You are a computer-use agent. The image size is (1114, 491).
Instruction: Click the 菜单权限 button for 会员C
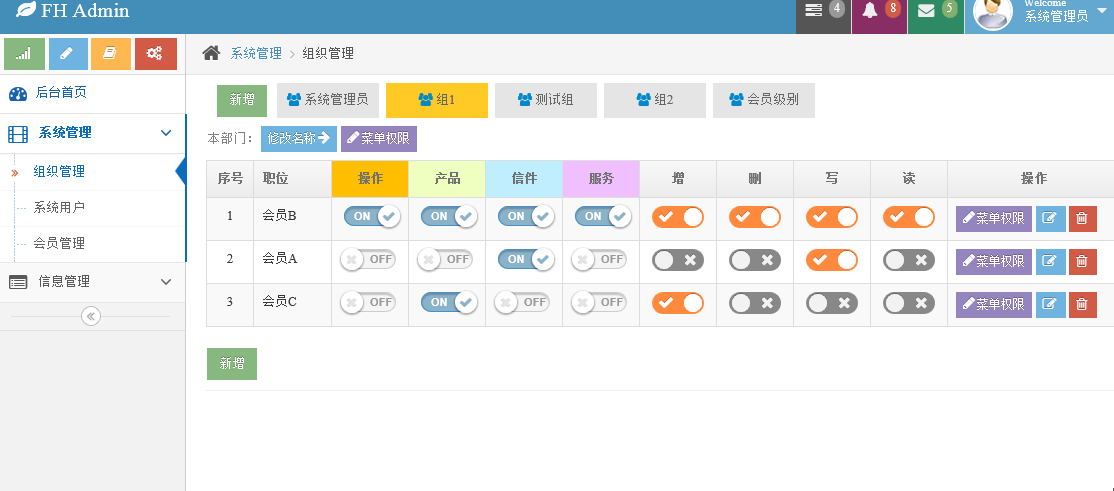[993, 304]
